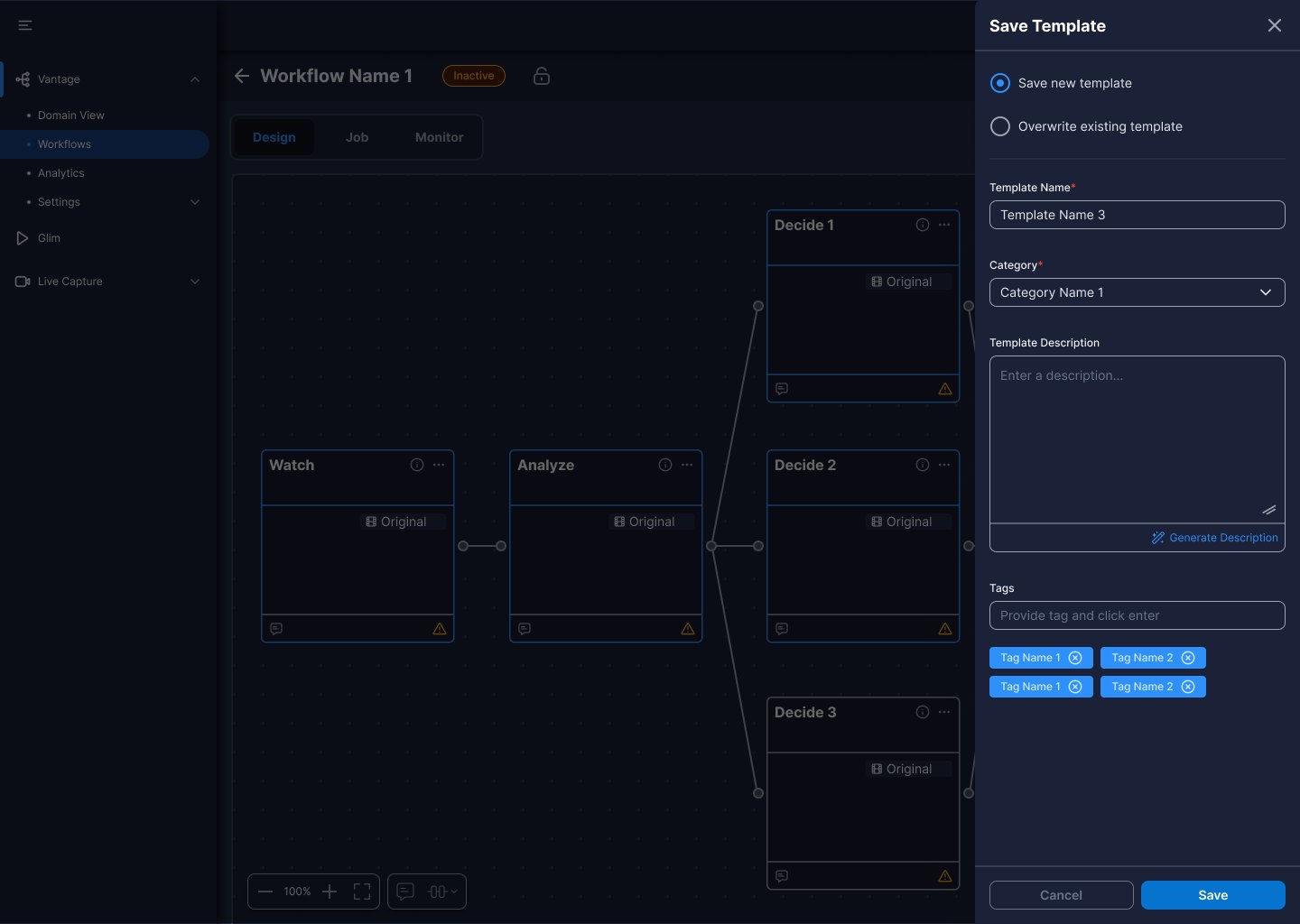Image resolution: width=1300 pixels, height=924 pixels.
Task: Open the Category Name 1 dropdown
Action: (x=1137, y=292)
